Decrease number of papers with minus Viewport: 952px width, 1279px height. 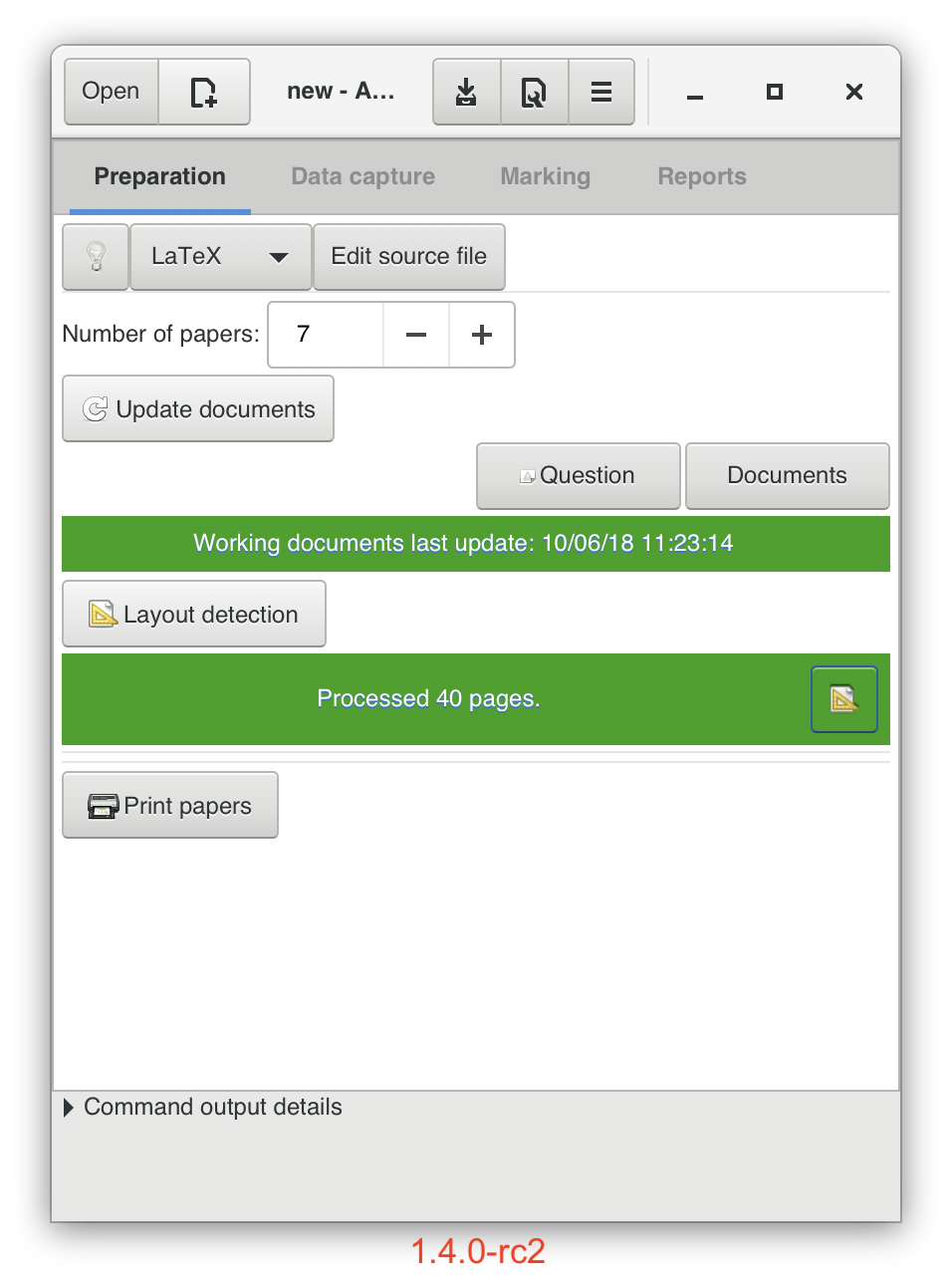point(416,335)
